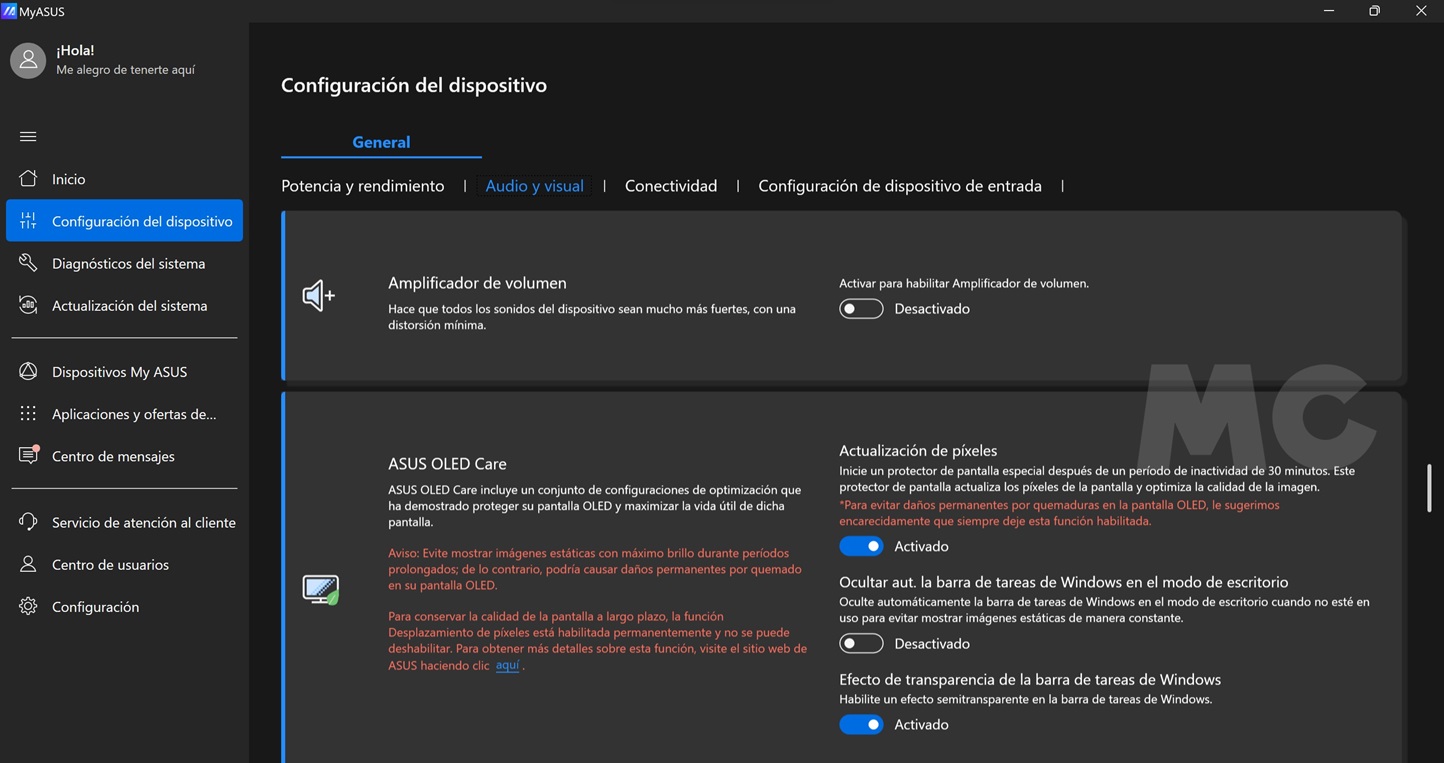Select Potencia y rendimiento section
This screenshot has width=1444, height=763.
tap(362, 186)
